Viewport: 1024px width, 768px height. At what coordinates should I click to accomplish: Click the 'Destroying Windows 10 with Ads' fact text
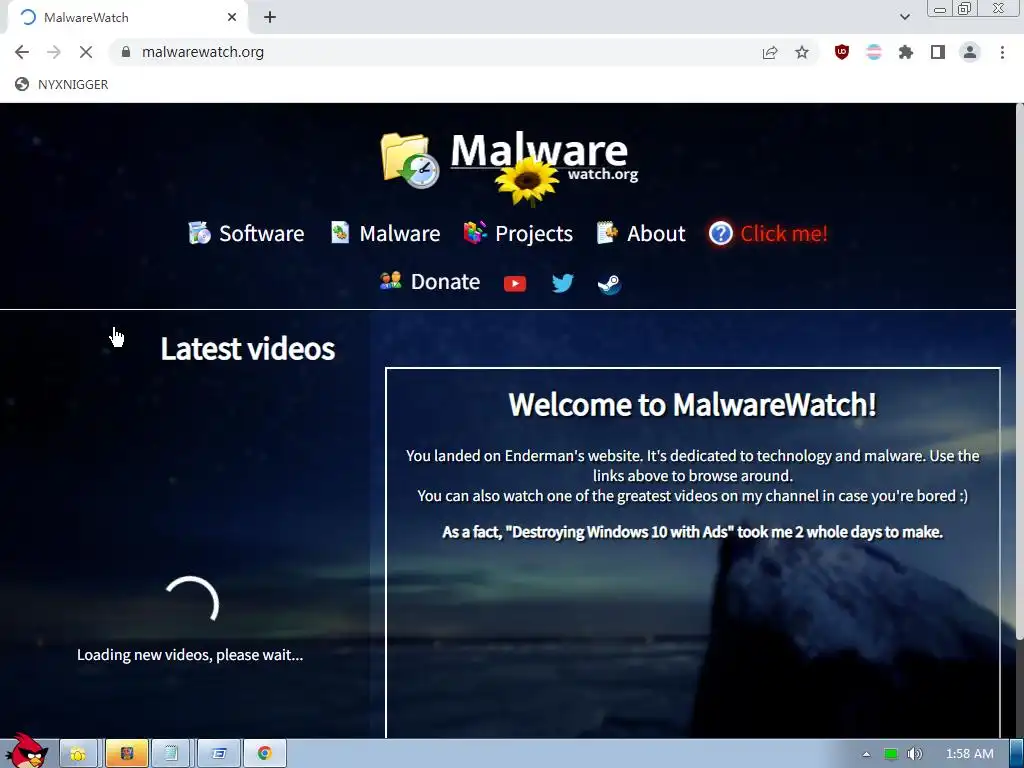692,532
